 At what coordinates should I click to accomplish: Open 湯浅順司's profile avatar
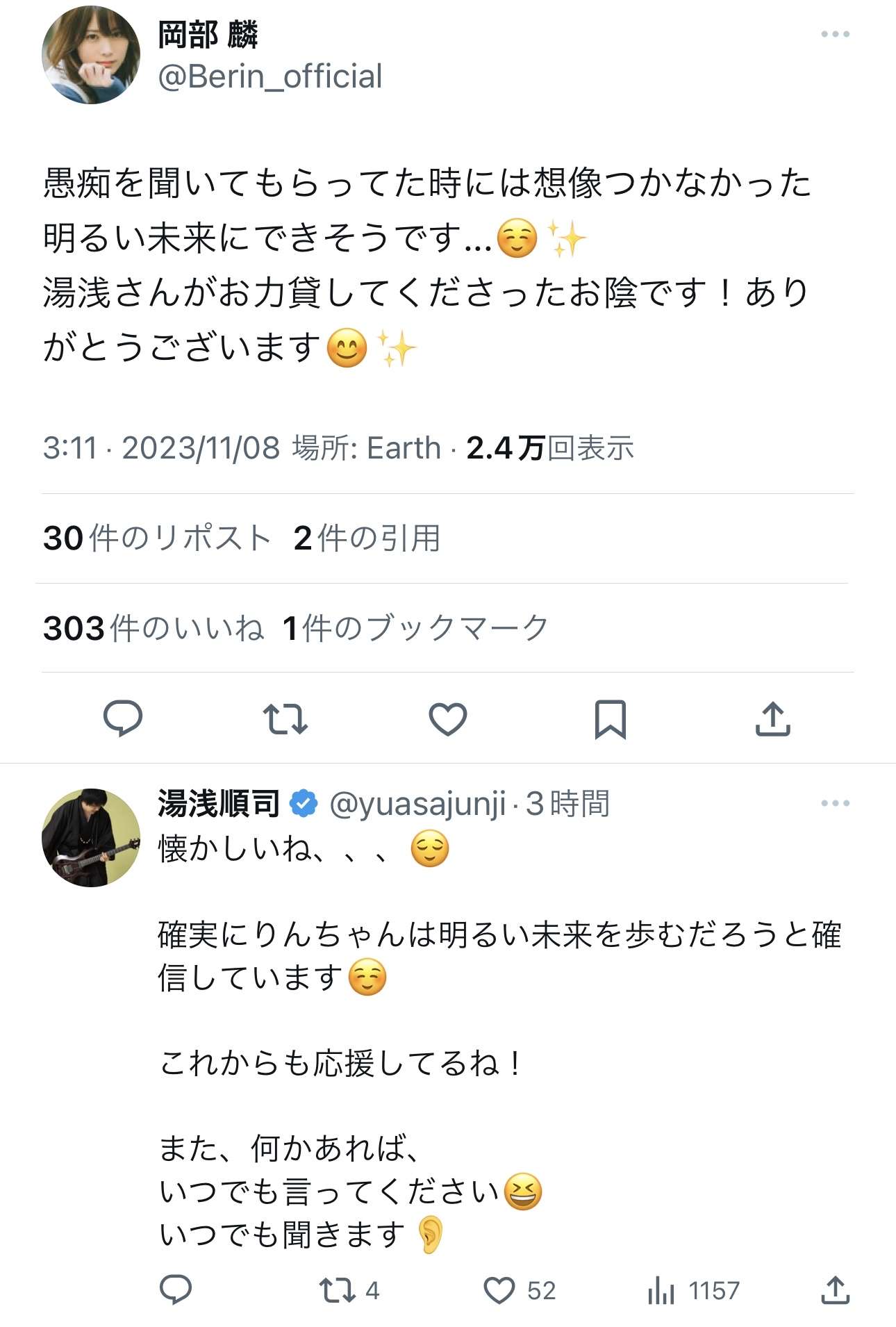91,837
